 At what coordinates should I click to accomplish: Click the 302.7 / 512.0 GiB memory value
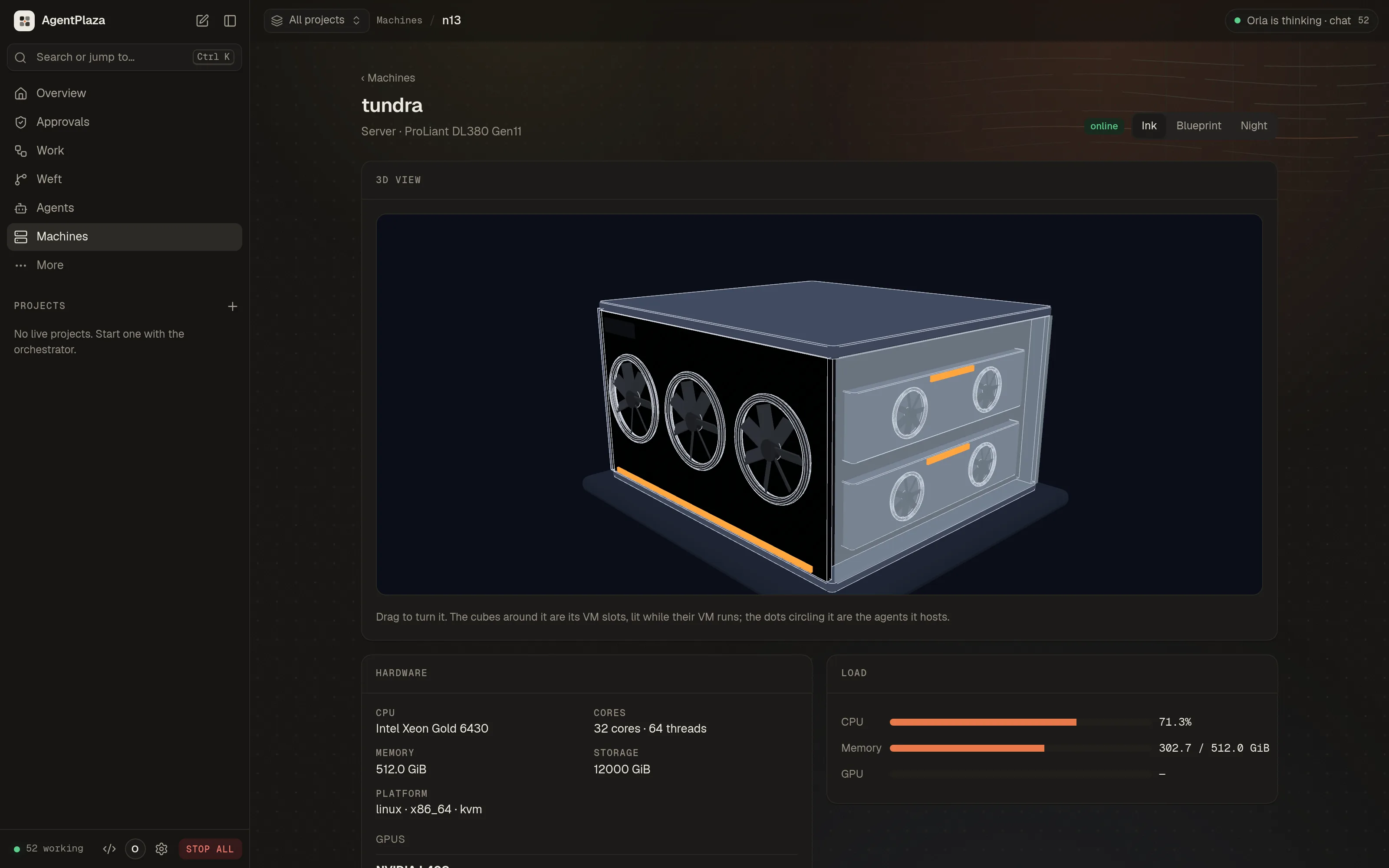click(x=1214, y=748)
